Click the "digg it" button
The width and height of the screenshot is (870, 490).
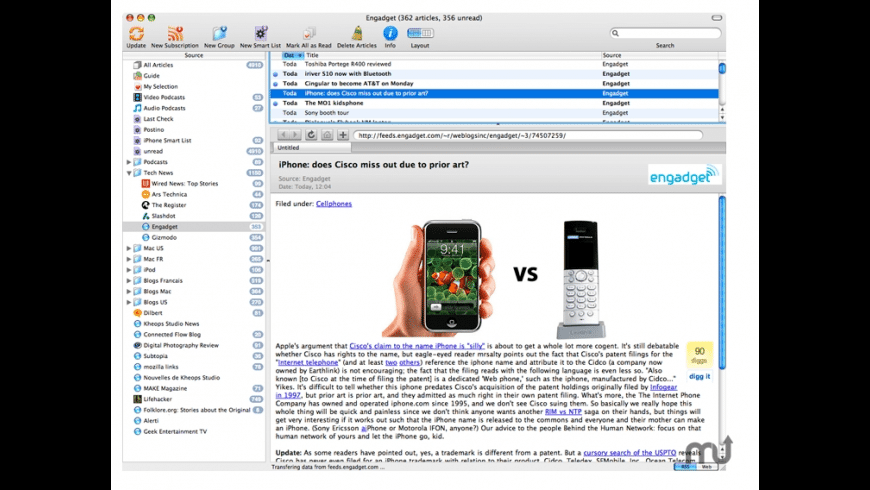(x=700, y=376)
